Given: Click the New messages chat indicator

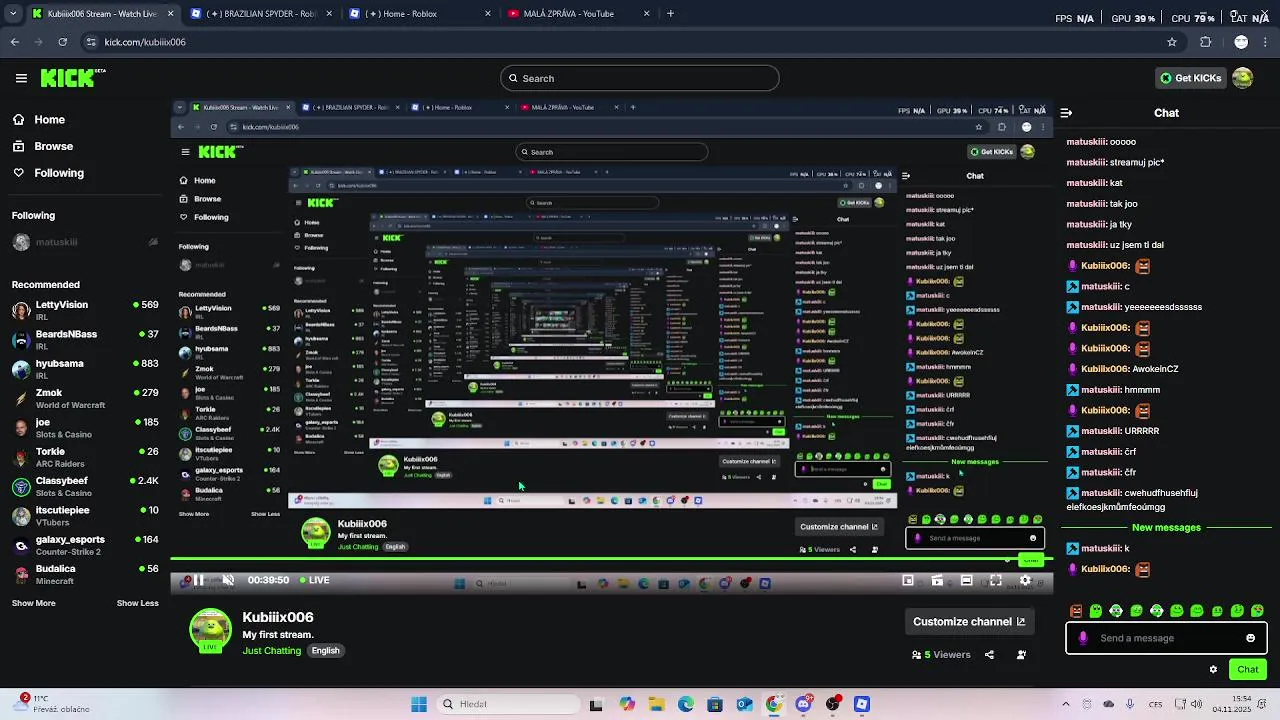Looking at the screenshot, I should point(1166,527).
